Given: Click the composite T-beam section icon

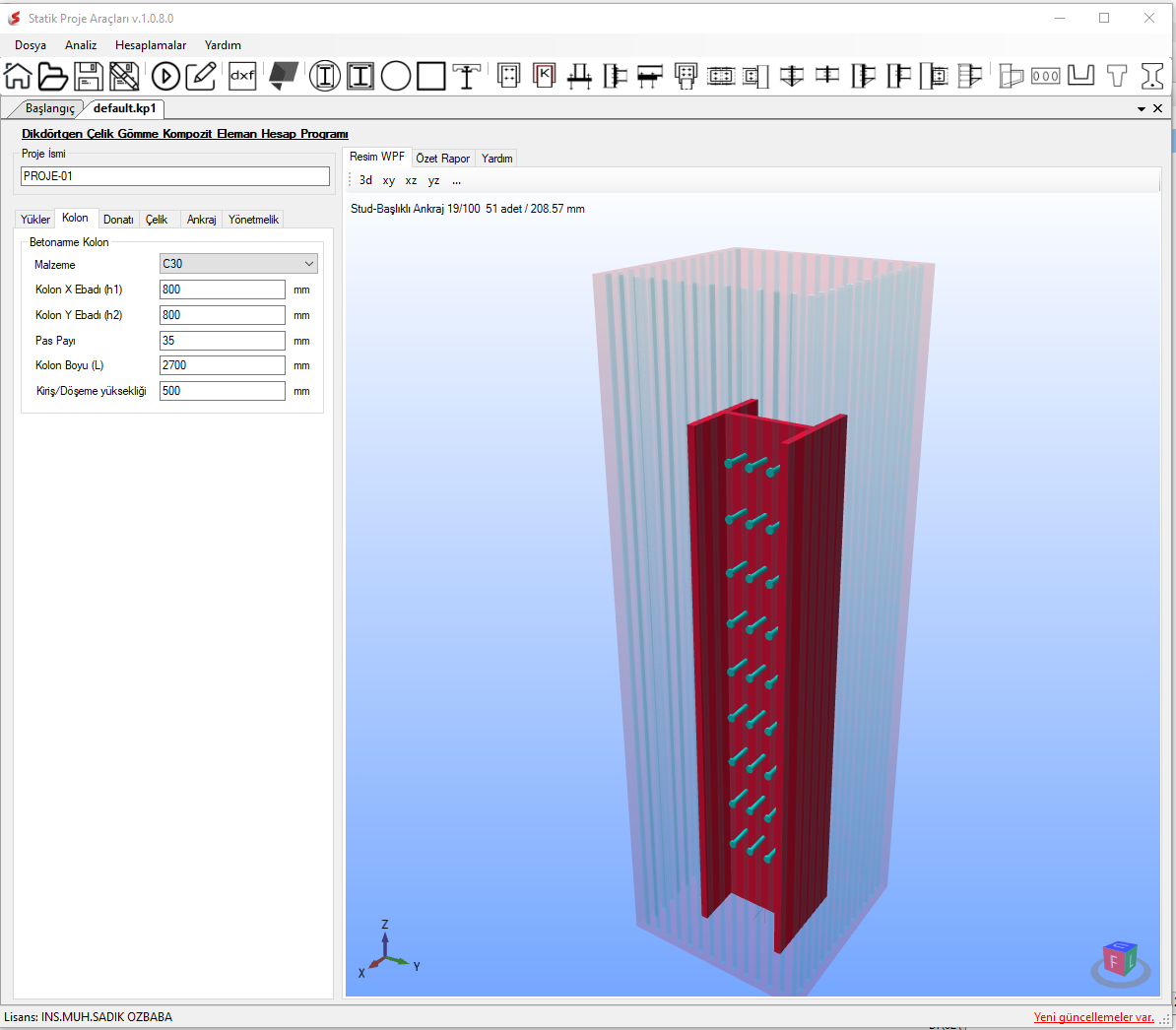Looking at the screenshot, I should click(x=467, y=76).
